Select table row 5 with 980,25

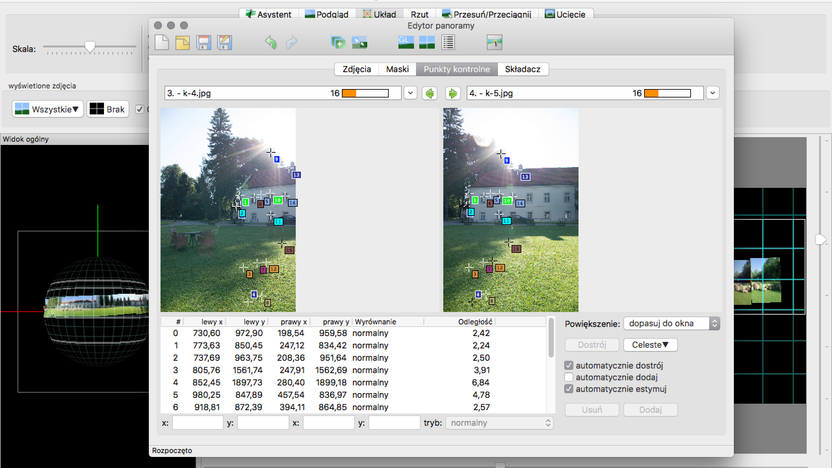353,395
